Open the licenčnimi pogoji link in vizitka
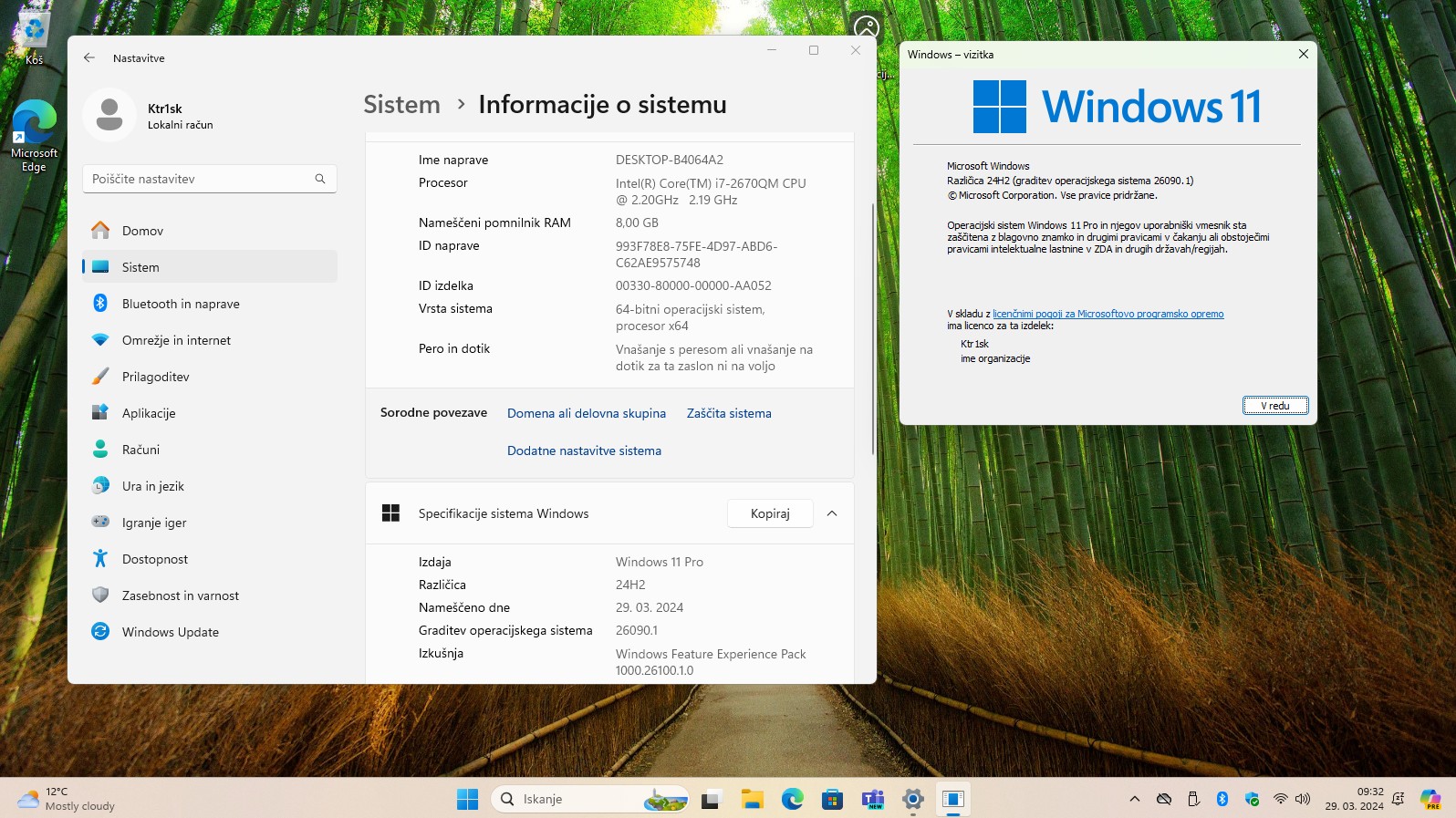Image resolution: width=1456 pixels, height=818 pixels. pyautogui.click(x=1108, y=314)
